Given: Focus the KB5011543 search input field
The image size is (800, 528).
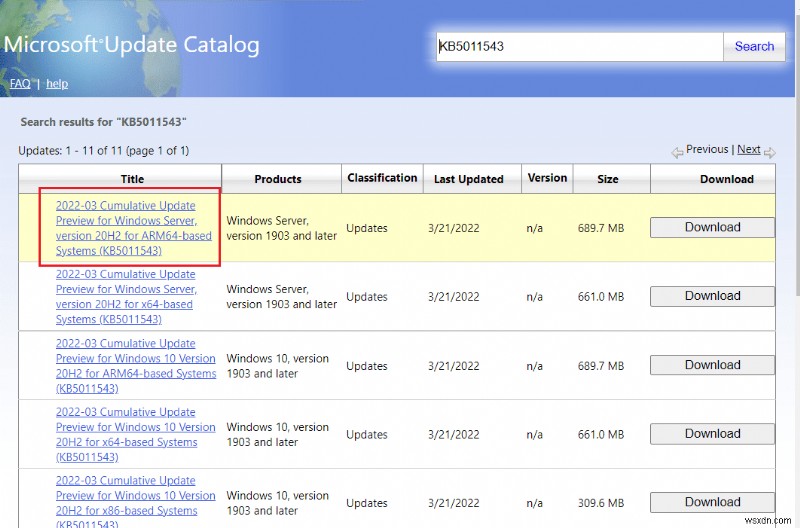Looking at the screenshot, I should [579, 46].
